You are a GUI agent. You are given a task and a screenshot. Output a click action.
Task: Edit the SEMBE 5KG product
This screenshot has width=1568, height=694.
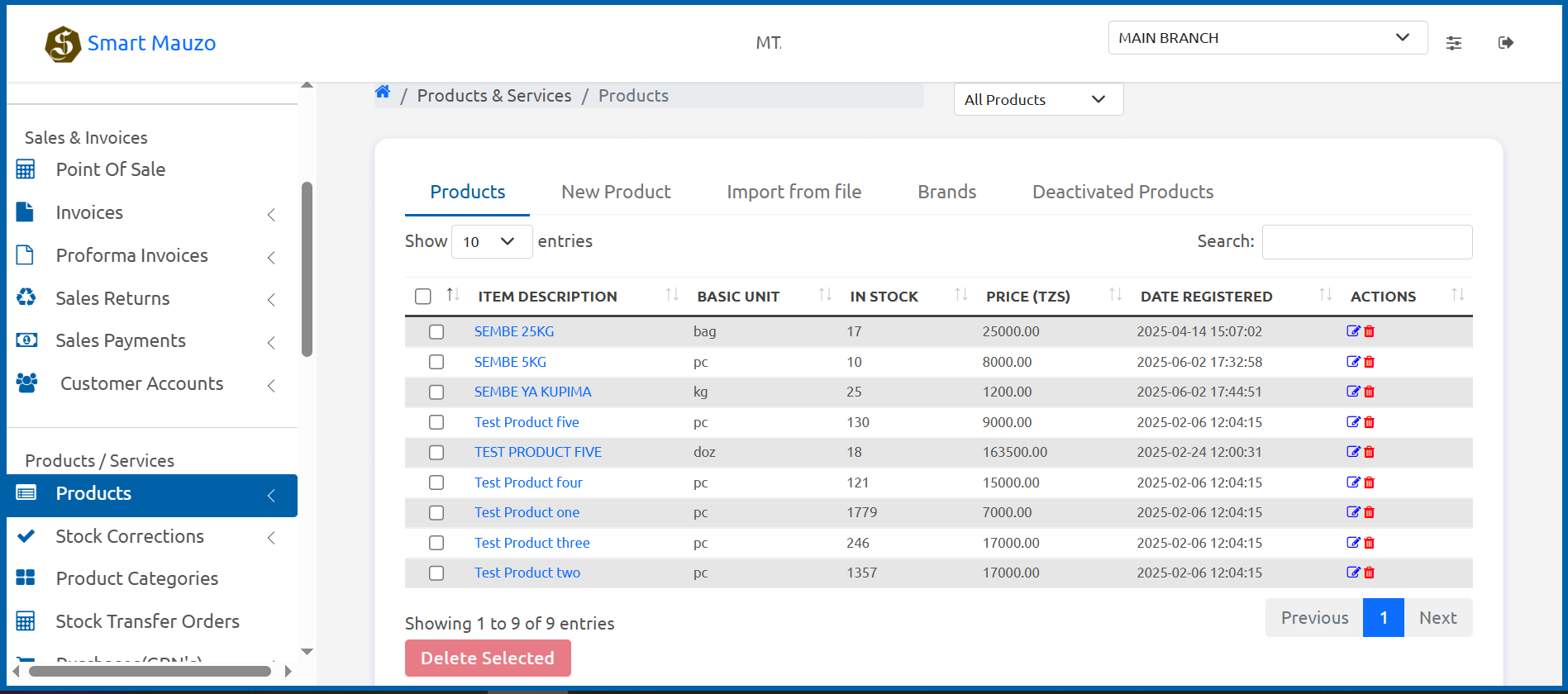tap(1353, 362)
